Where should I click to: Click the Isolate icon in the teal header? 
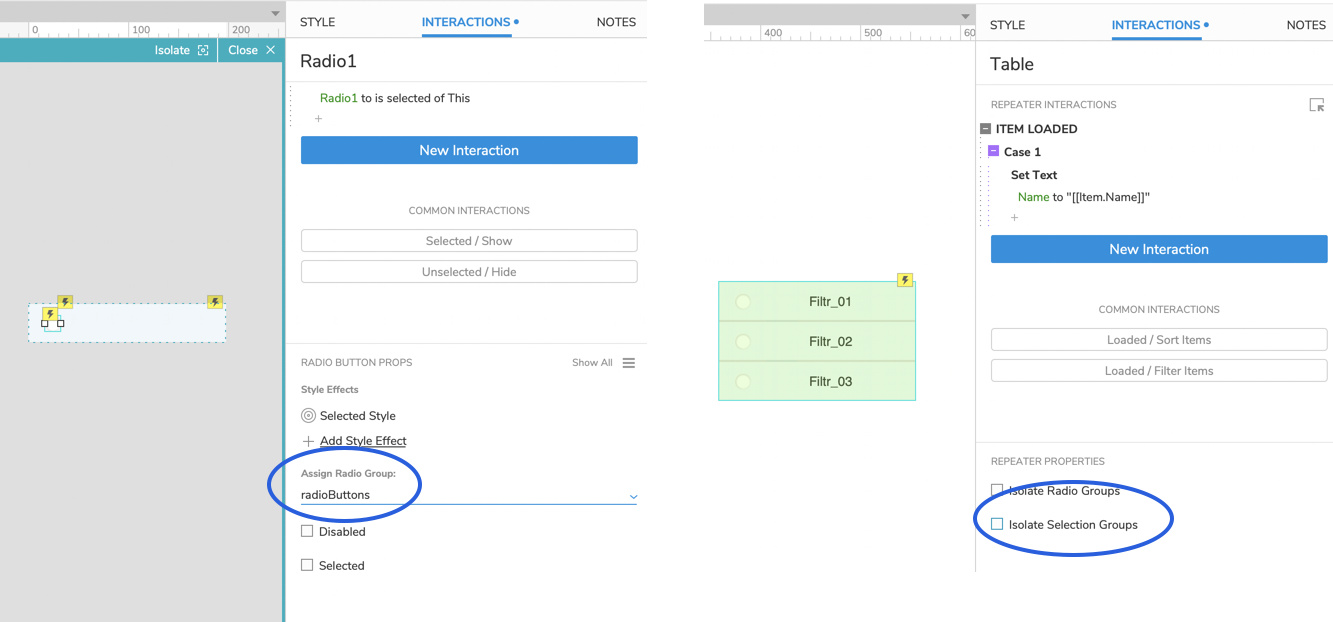(203, 50)
